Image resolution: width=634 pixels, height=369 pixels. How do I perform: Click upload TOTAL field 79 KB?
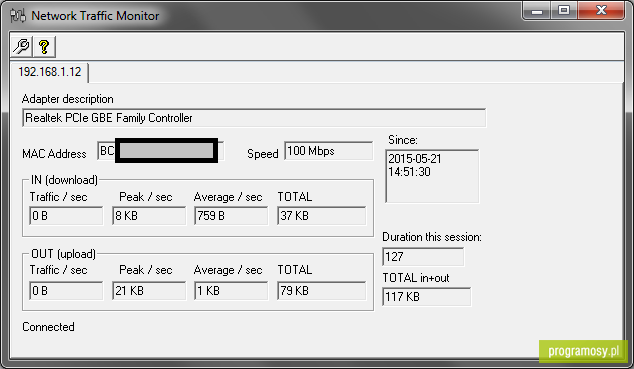(x=322, y=291)
